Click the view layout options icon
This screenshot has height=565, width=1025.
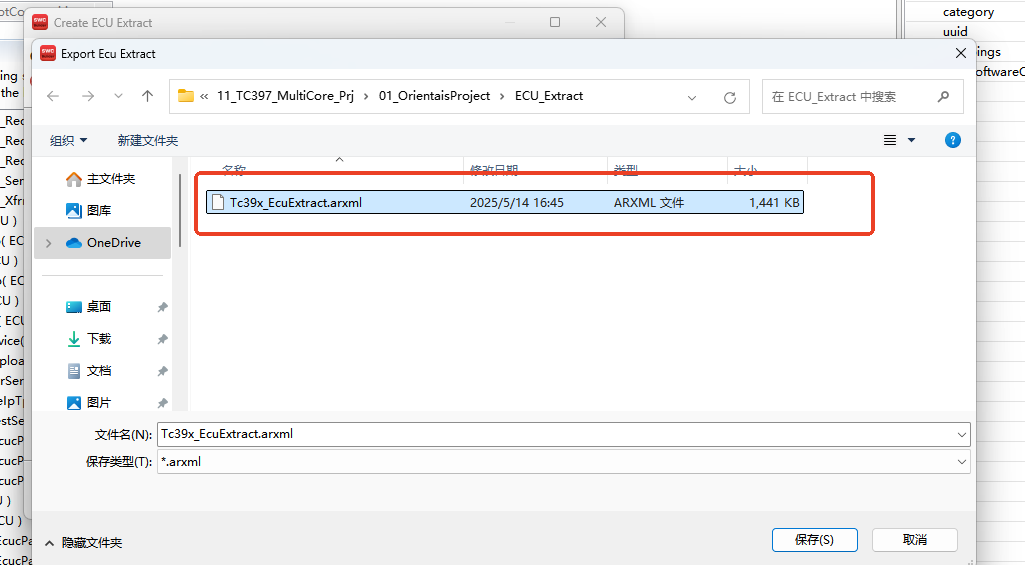[x=890, y=140]
